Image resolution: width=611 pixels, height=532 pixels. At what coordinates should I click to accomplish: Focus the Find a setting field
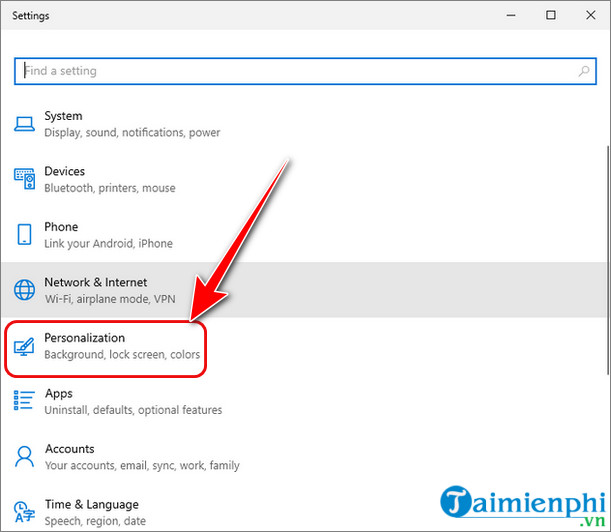[x=305, y=71]
